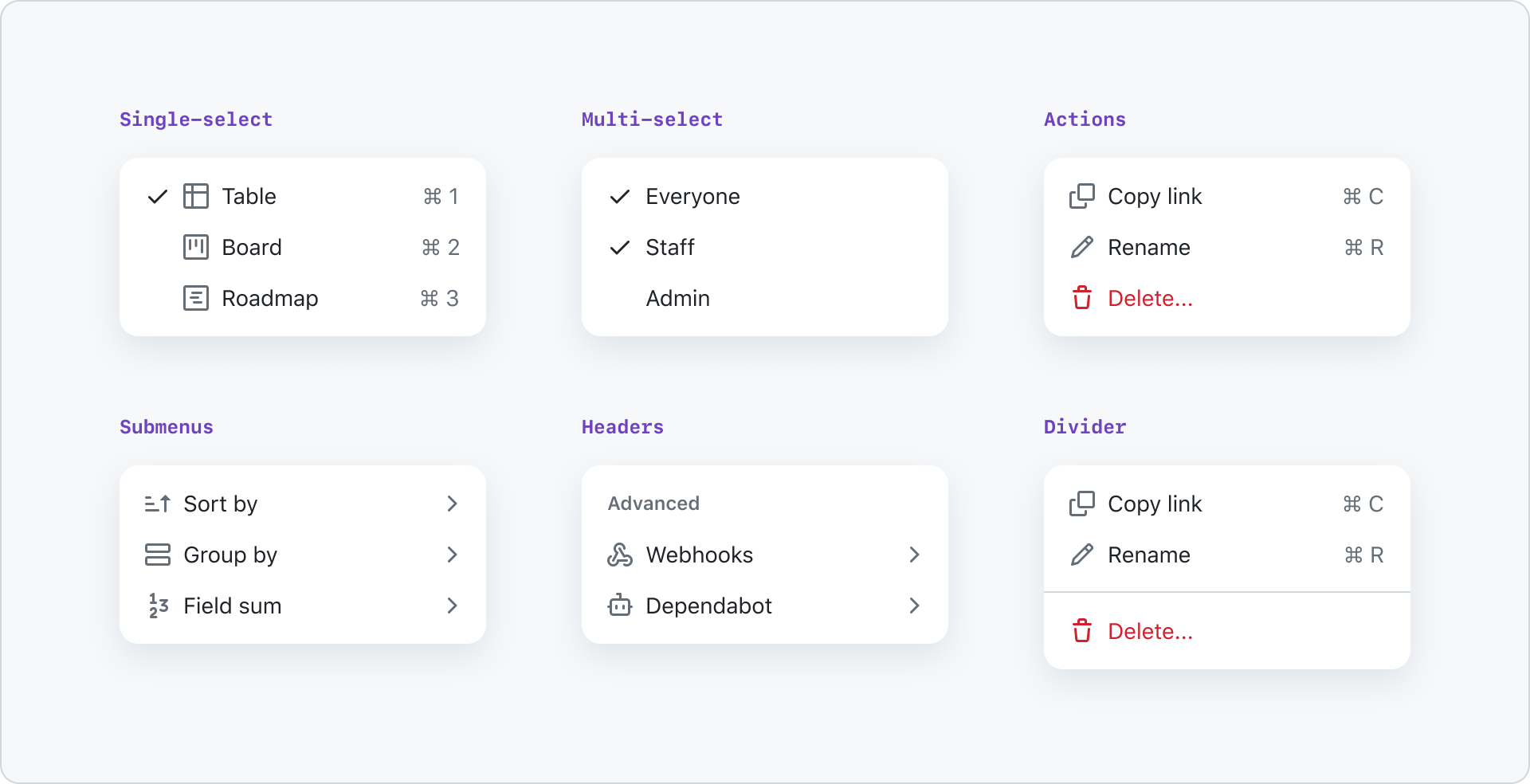Click the checkmark next to Table
Screen dimensions: 1530x784
[158, 196]
